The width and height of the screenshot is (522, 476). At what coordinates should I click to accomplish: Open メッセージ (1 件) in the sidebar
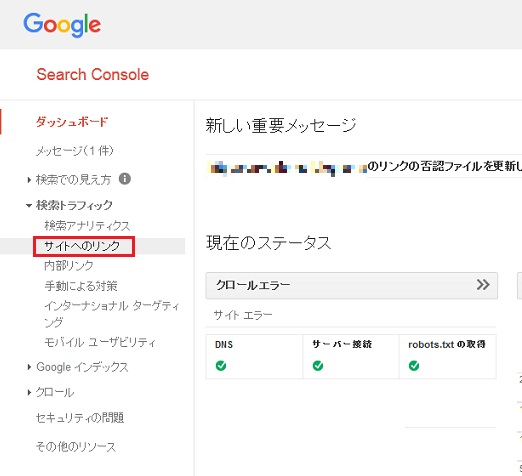pos(75,151)
